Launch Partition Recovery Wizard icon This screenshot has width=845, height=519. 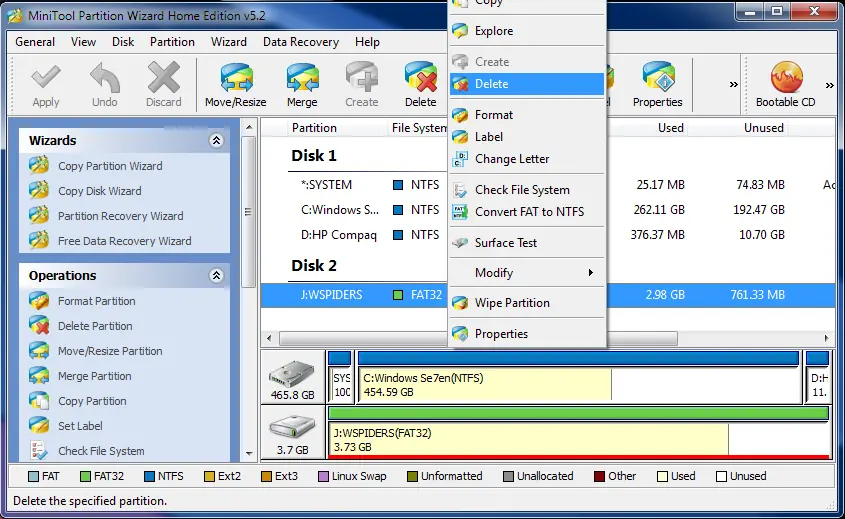pos(39,216)
